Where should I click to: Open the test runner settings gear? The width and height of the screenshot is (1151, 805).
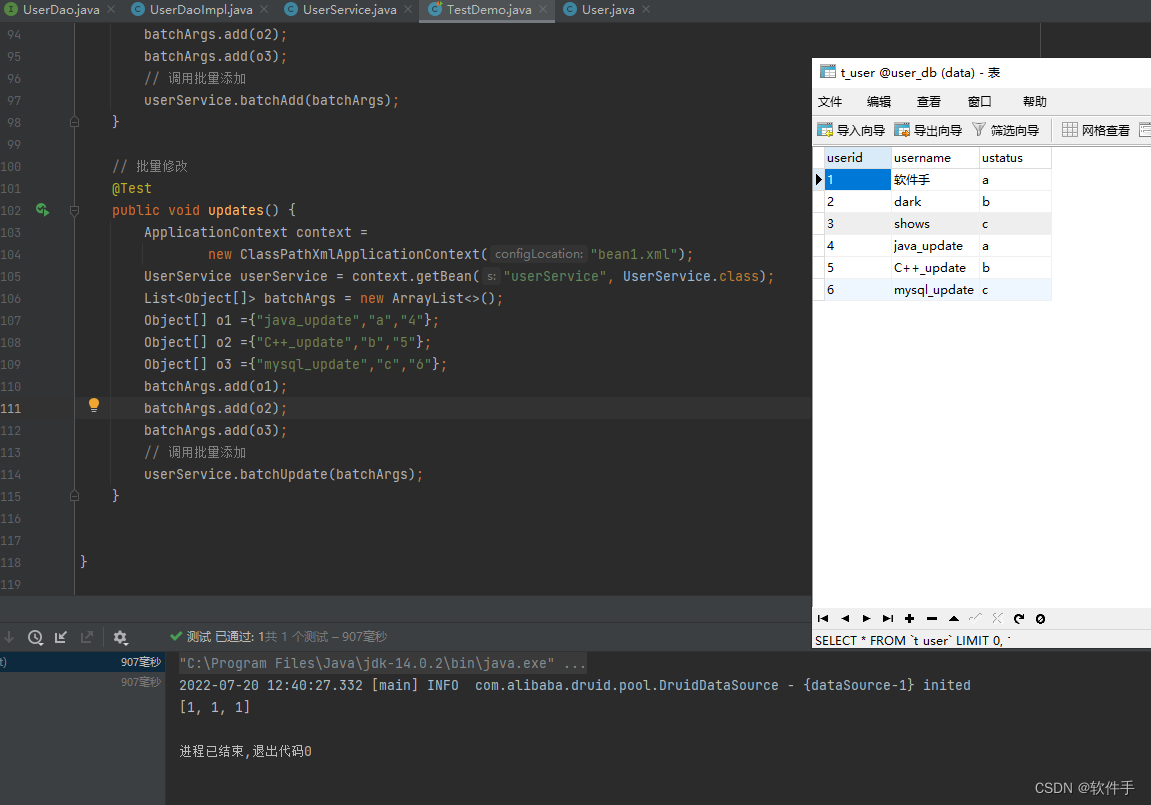pyautogui.click(x=120, y=637)
